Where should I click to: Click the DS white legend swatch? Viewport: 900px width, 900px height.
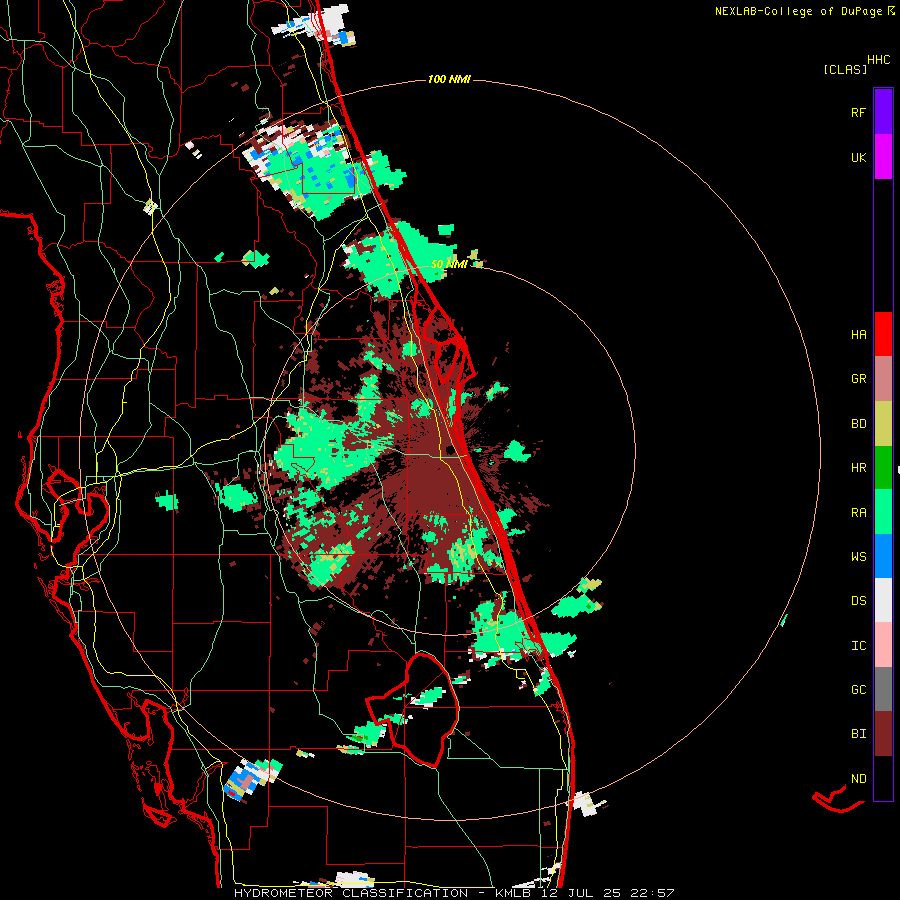pyautogui.click(x=883, y=600)
